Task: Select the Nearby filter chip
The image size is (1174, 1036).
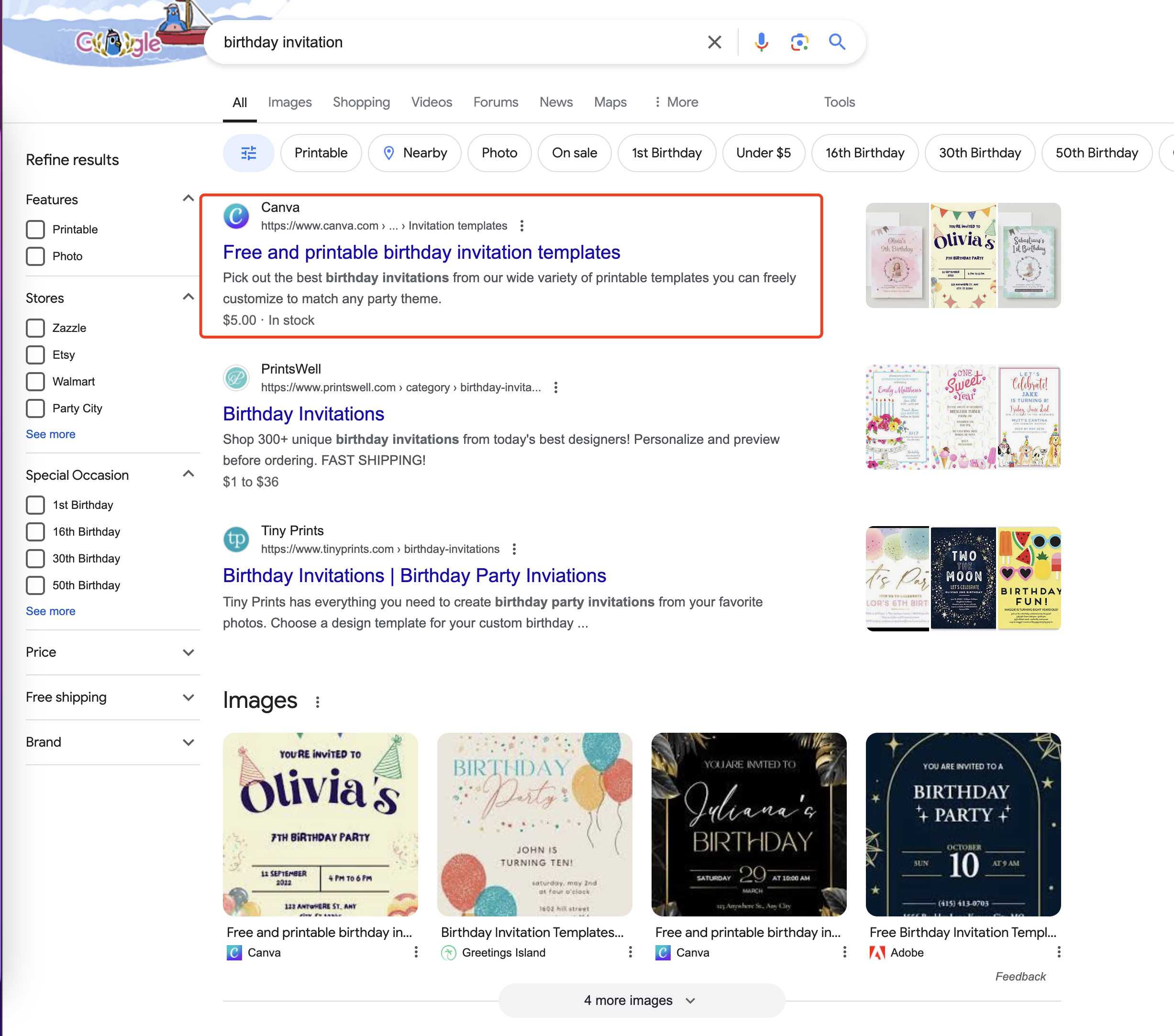Action: pyautogui.click(x=415, y=153)
